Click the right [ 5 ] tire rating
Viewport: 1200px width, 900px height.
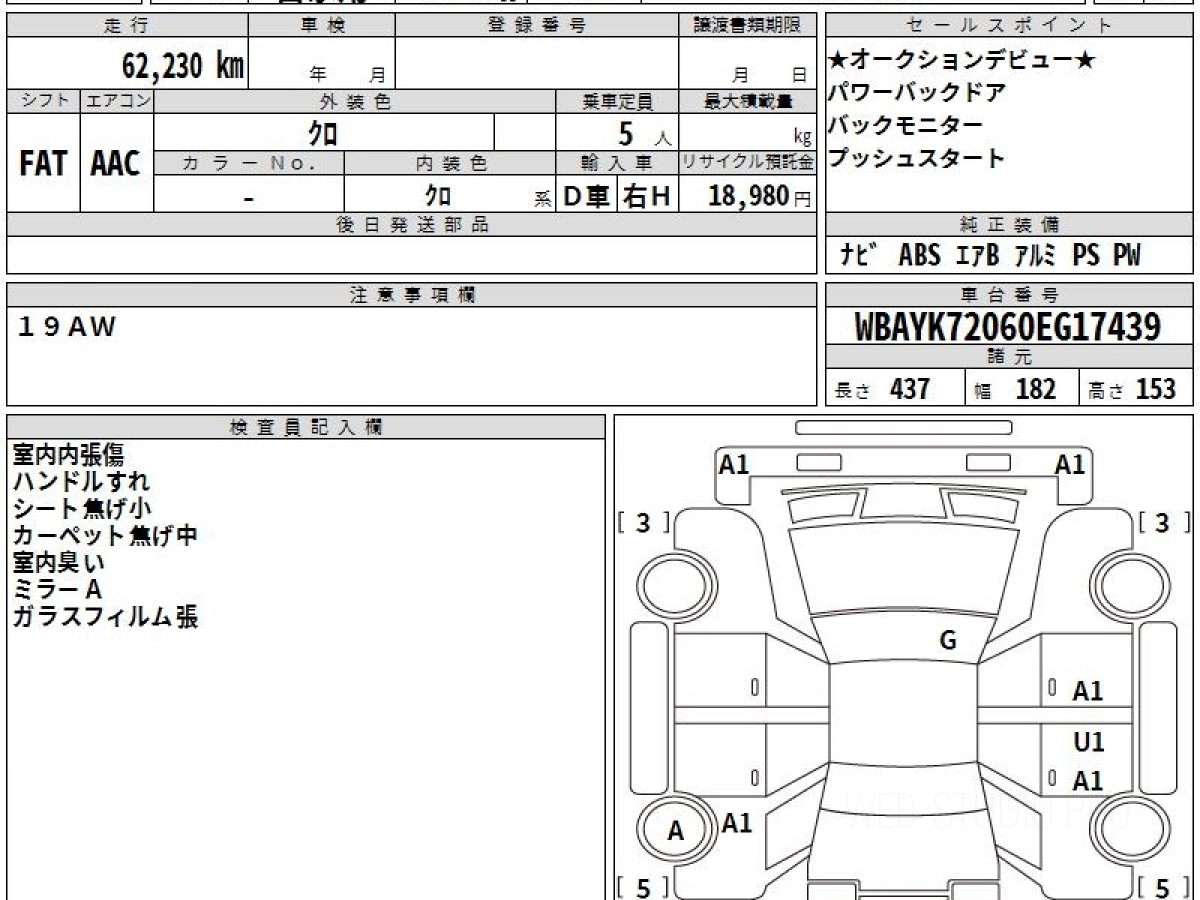point(1162,886)
